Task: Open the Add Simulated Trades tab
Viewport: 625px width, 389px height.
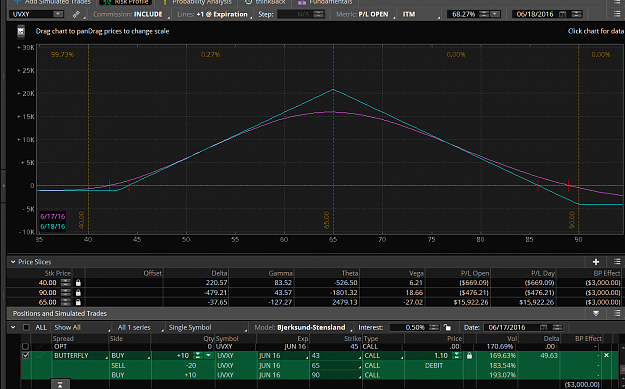Action: (x=52, y=2)
